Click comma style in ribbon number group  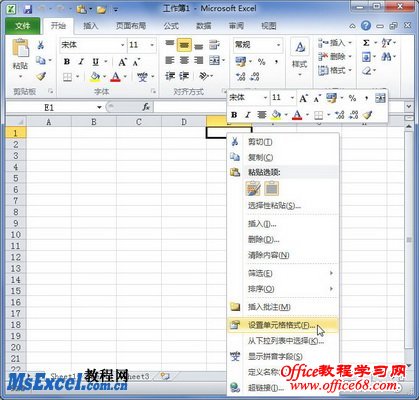click(276, 62)
